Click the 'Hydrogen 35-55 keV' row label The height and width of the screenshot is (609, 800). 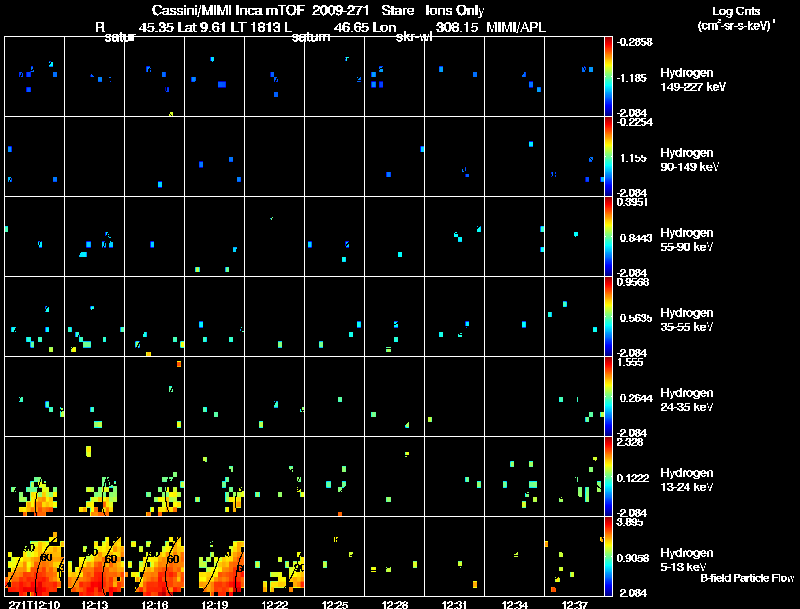(686, 320)
